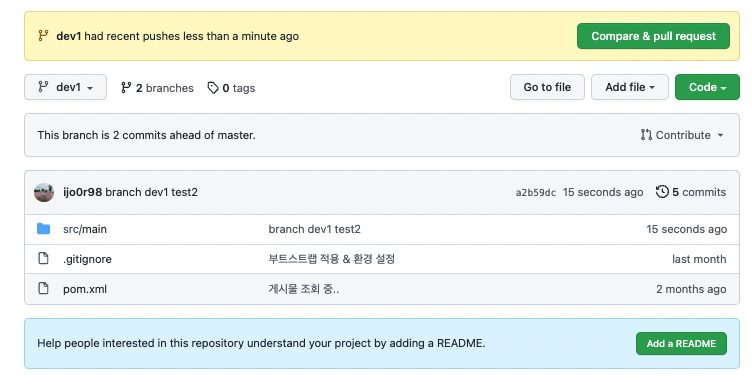The width and height of the screenshot is (752, 392).
Task: Click the Go to file button
Action: (x=547, y=87)
